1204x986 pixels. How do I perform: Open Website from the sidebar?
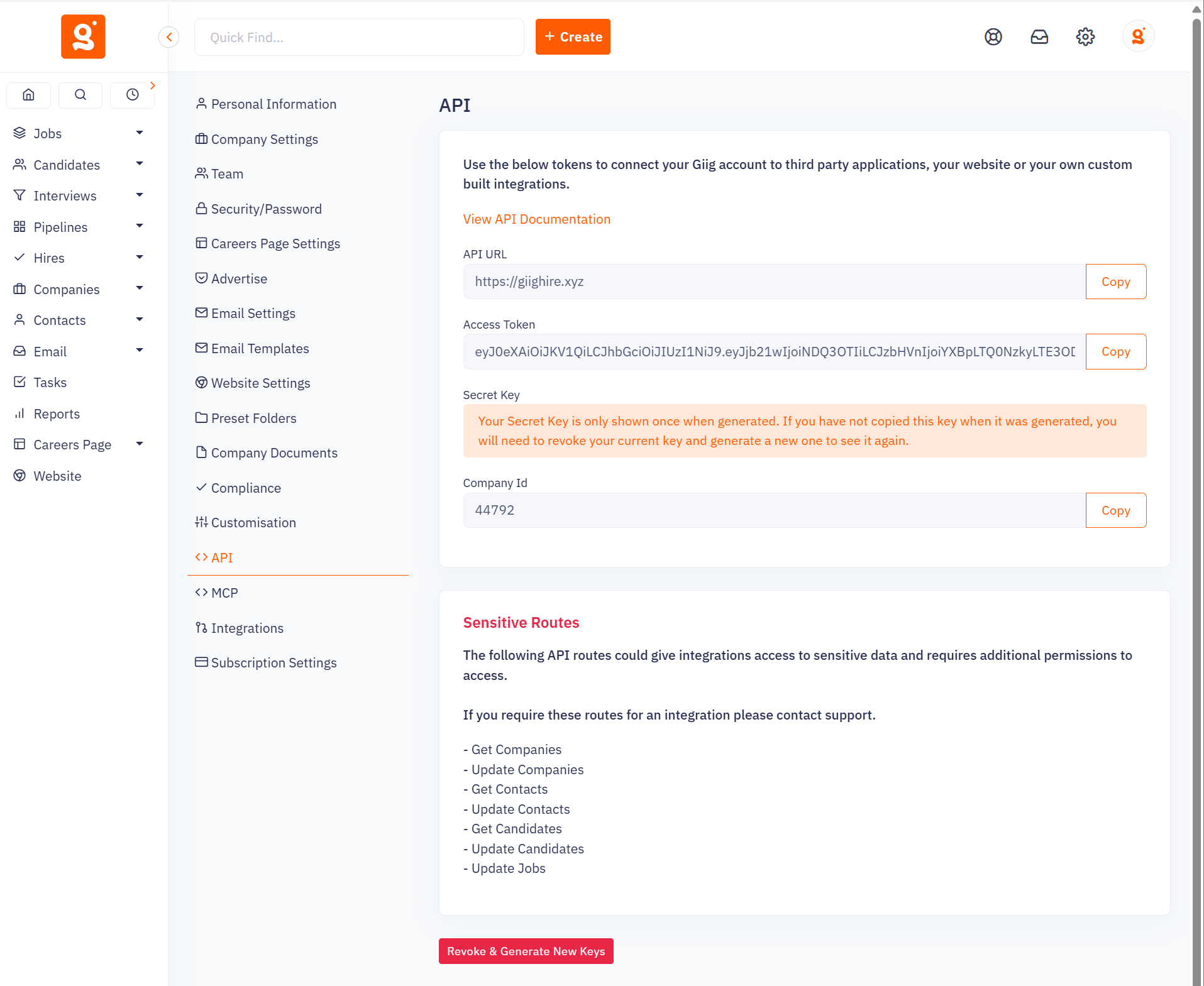[57, 476]
